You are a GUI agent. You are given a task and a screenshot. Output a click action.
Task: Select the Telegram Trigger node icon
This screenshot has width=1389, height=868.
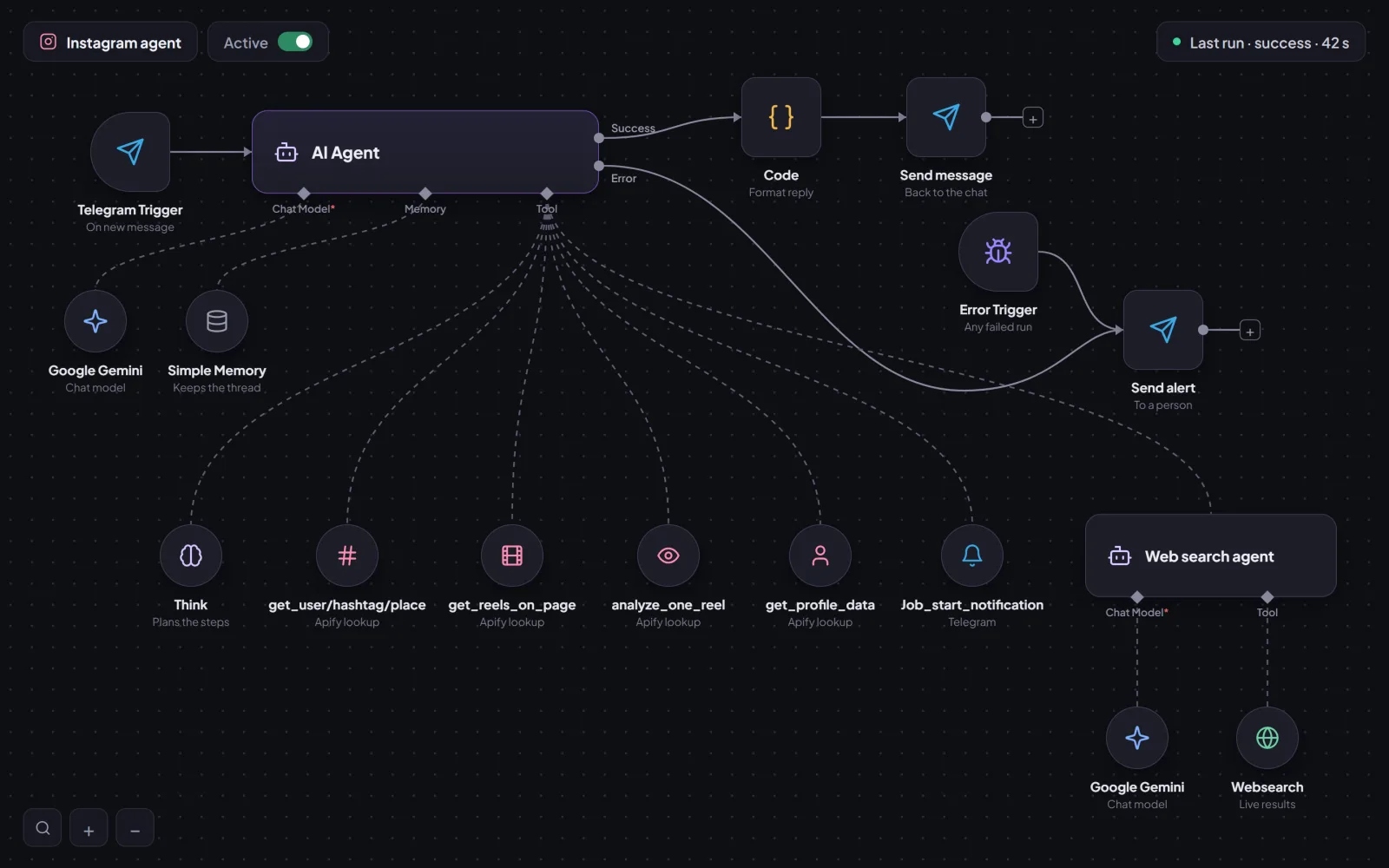pyautogui.click(x=130, y=152)
